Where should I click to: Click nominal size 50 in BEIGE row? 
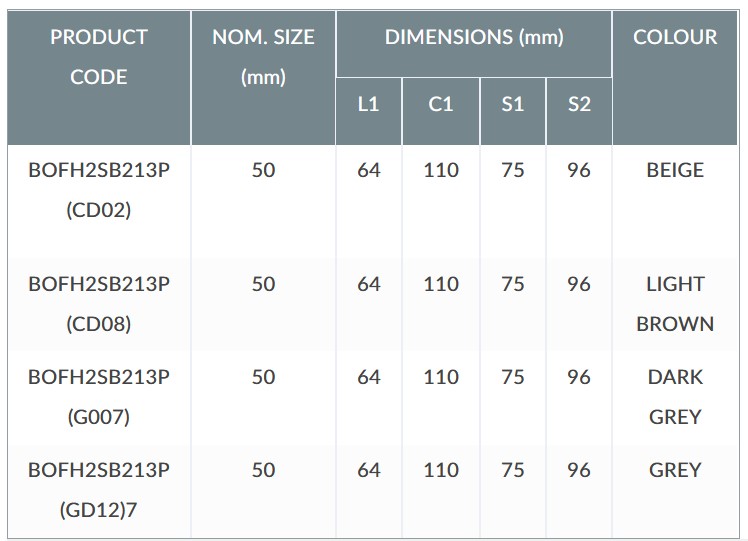[x=263, y=170]
